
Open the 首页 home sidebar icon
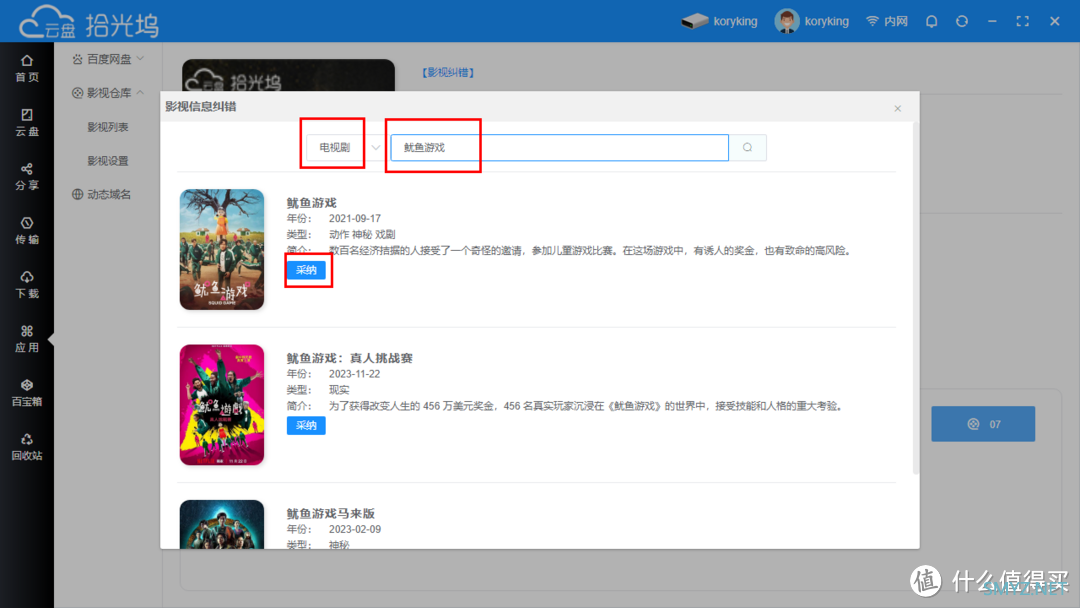coord(26,68)
